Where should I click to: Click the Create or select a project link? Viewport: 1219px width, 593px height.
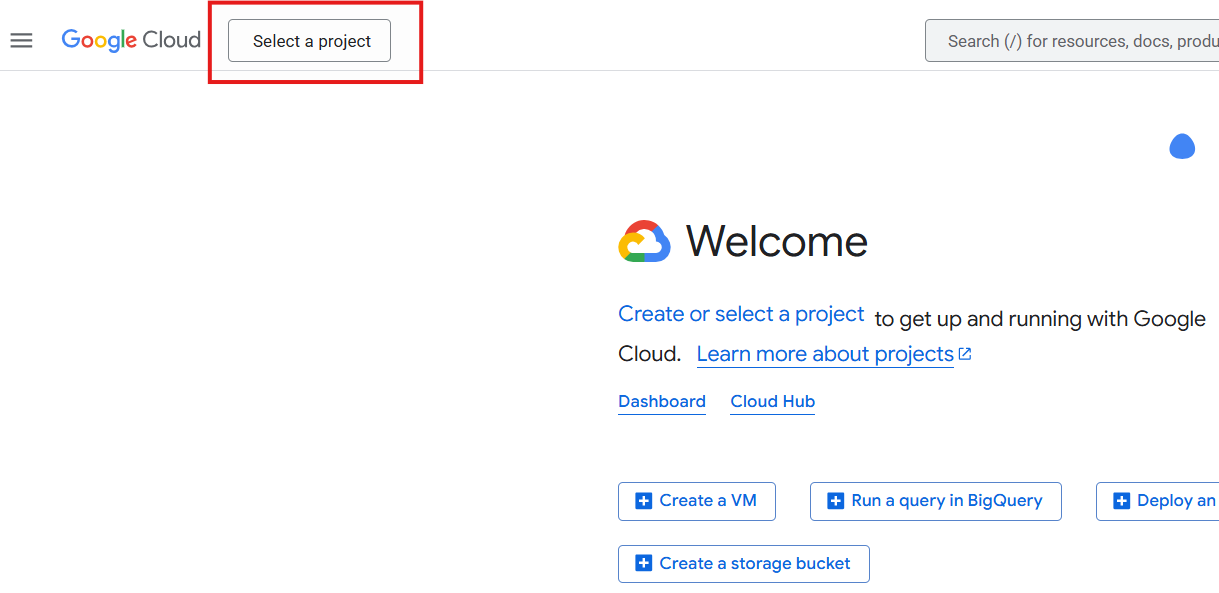[x=741, y=314]
